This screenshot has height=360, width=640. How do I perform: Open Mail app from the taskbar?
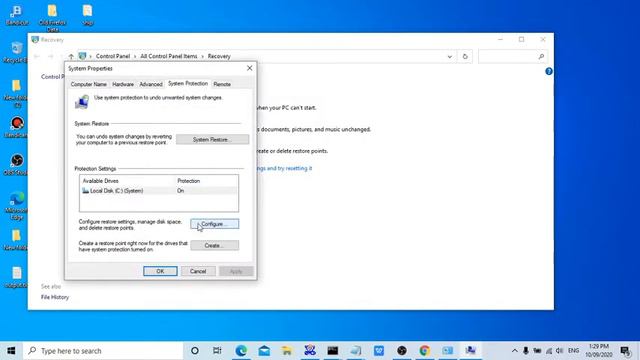click(264, 351)
